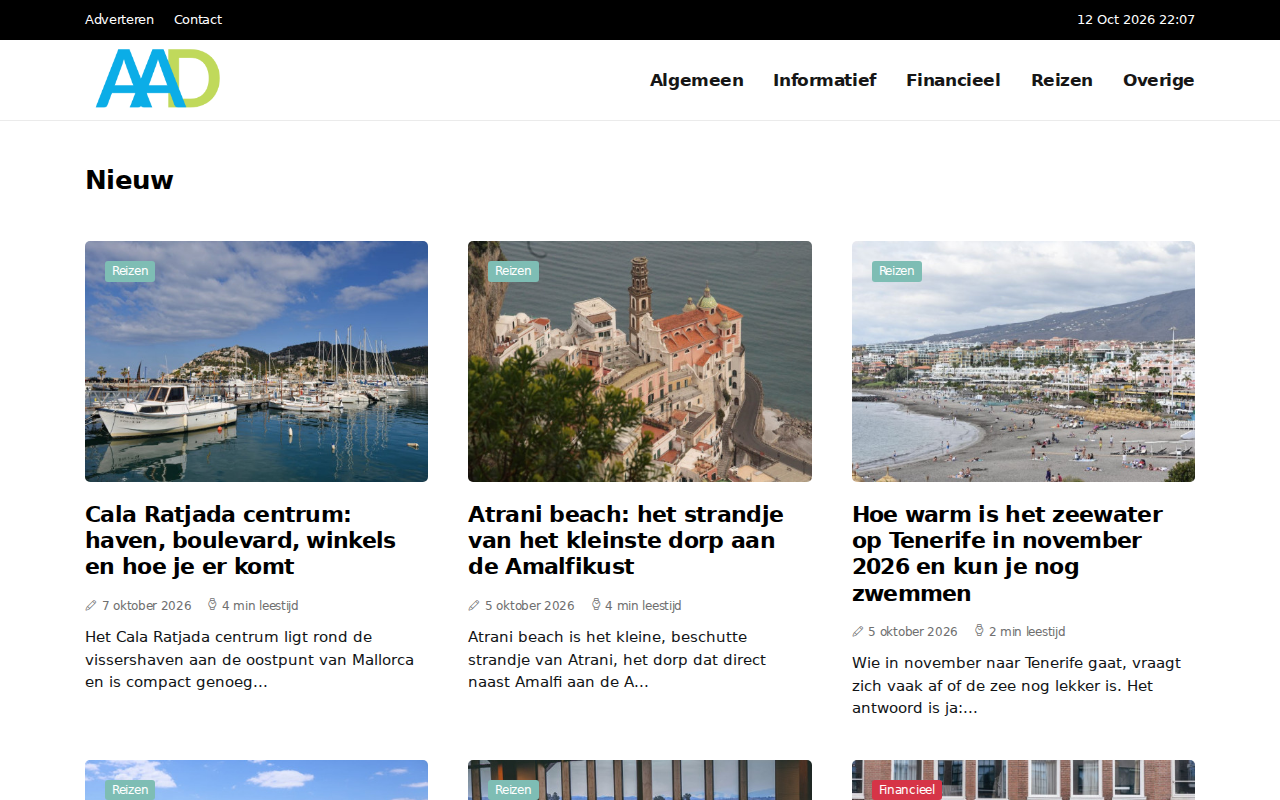Click clock icon beside 2 min leestijd
This screenshot has width=1280, height=800.
[979, 631]
